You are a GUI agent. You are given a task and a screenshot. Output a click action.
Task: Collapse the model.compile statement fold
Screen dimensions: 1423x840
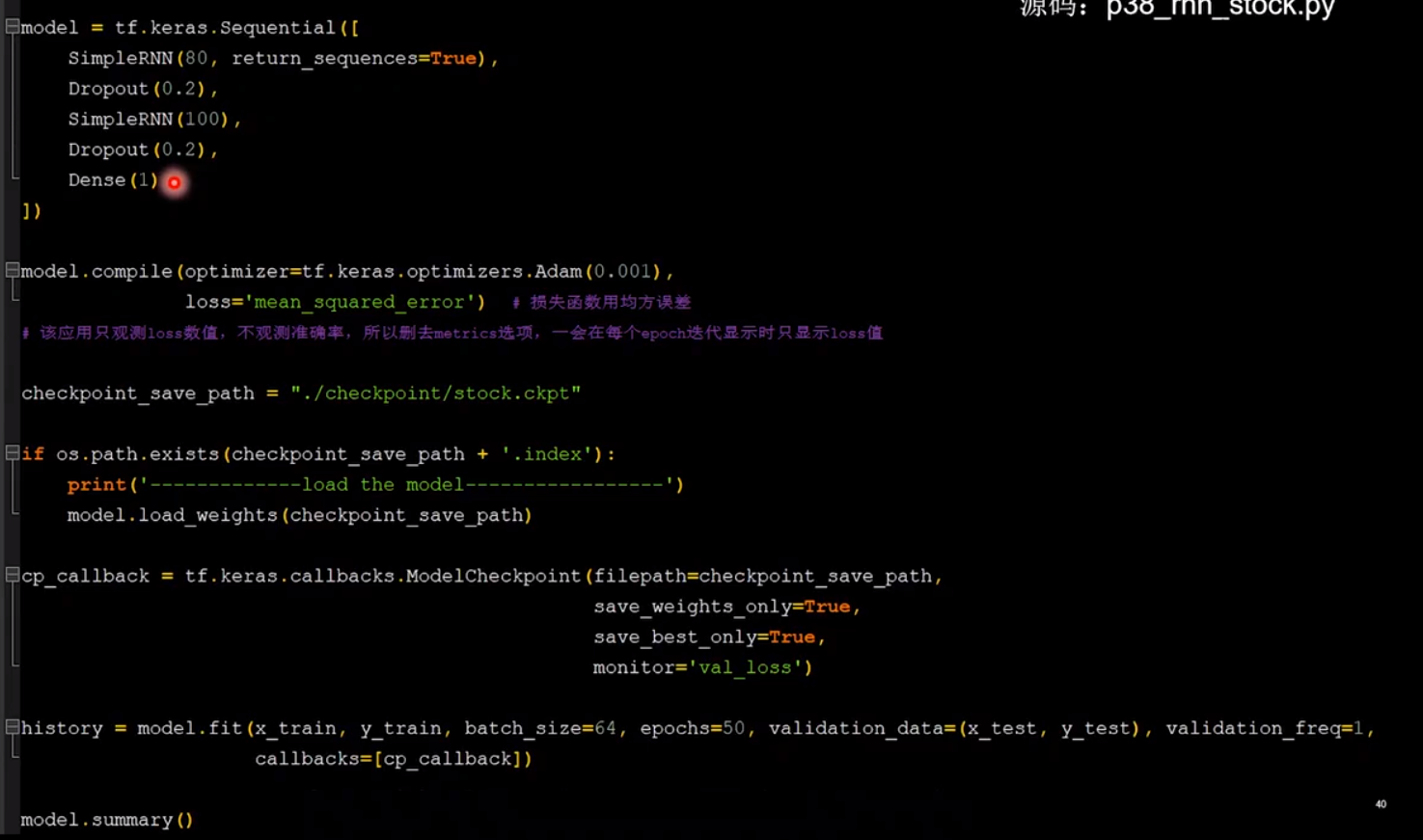click(x=13, y=271)
